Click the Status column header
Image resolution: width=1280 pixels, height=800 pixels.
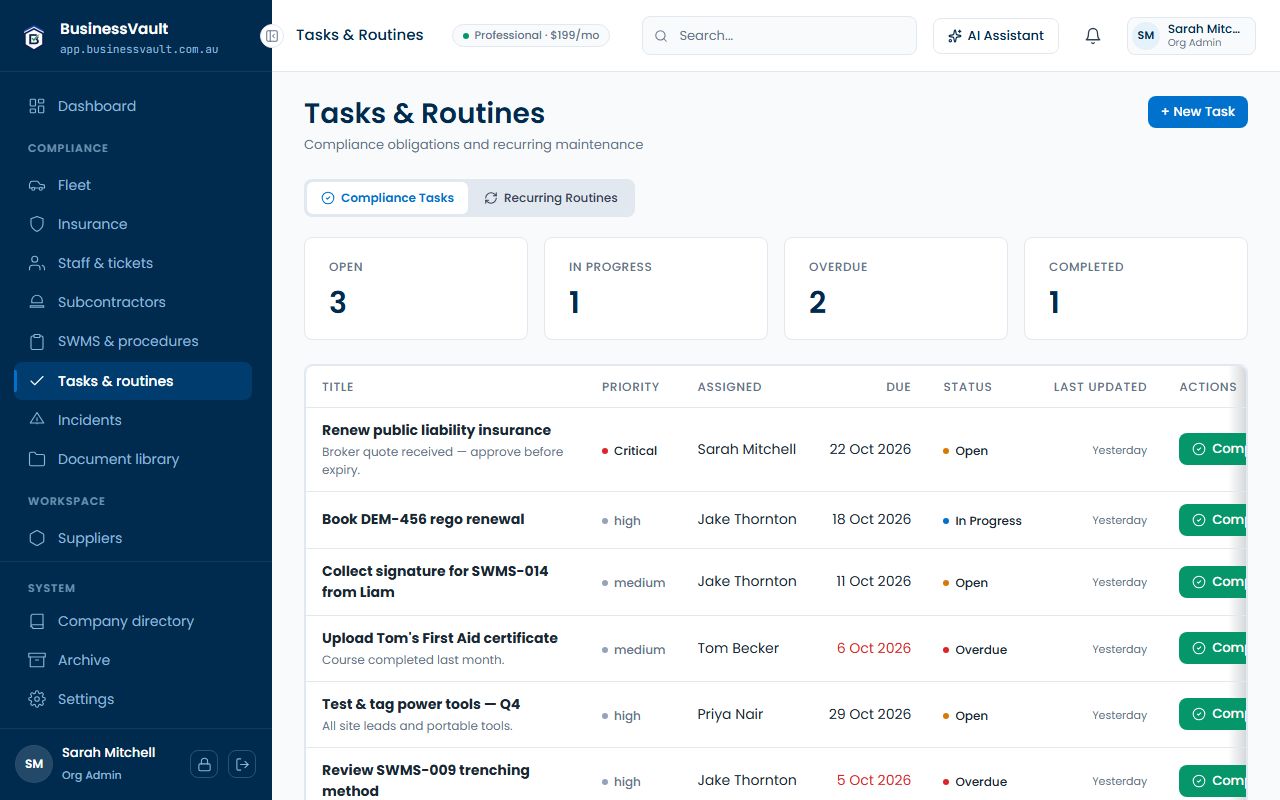click(x=968, y=387)
